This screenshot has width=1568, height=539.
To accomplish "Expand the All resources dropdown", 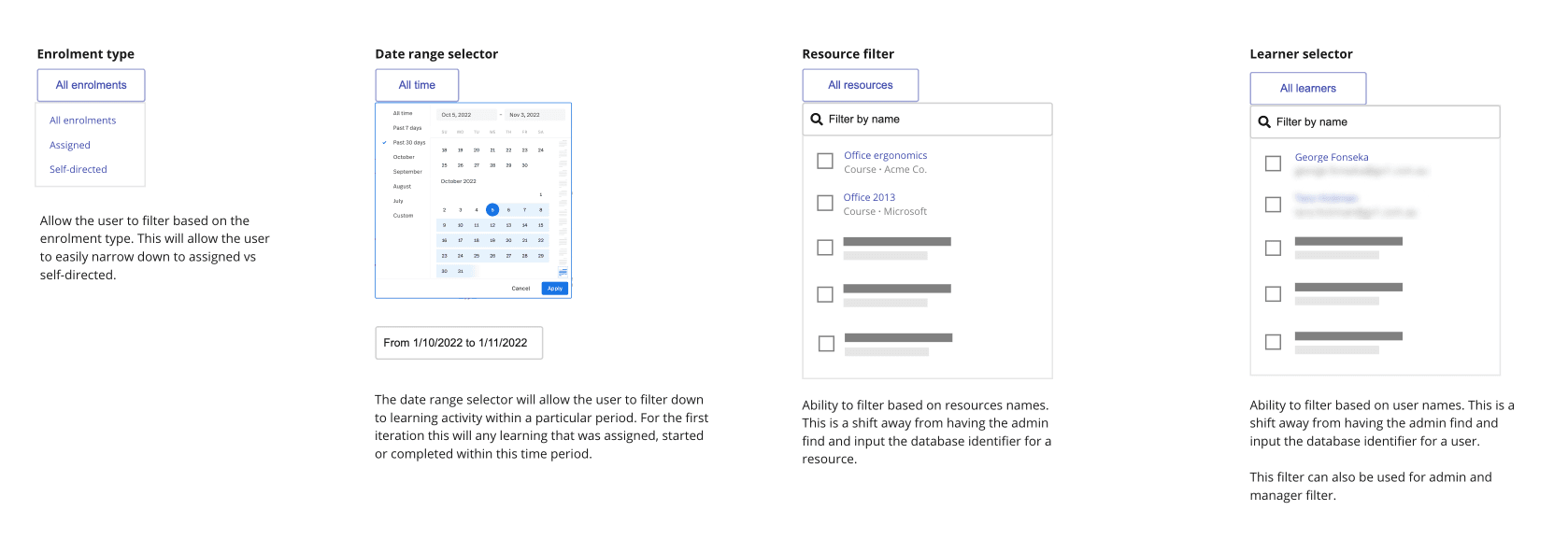I will 860,85.
